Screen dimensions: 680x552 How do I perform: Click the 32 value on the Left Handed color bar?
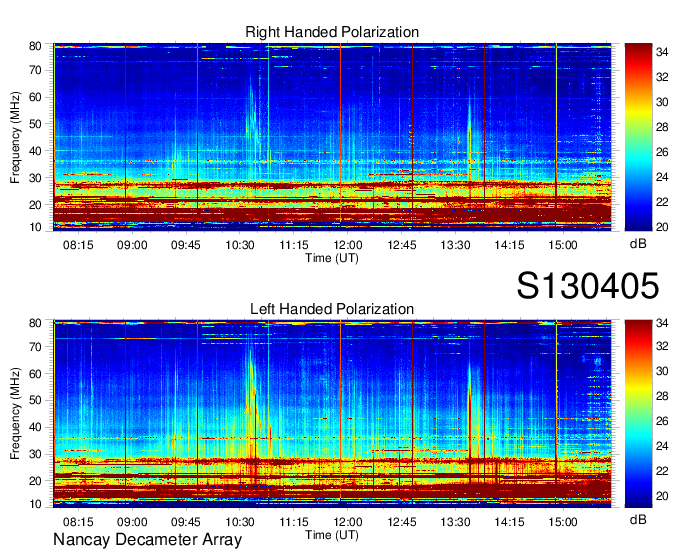(x=662, y=346)
